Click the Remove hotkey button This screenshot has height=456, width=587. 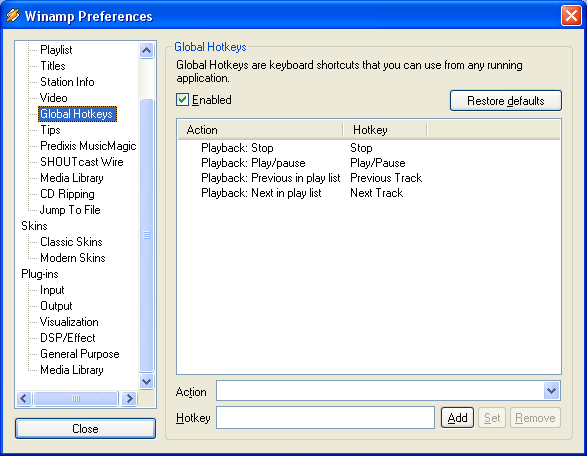point(535,417)
